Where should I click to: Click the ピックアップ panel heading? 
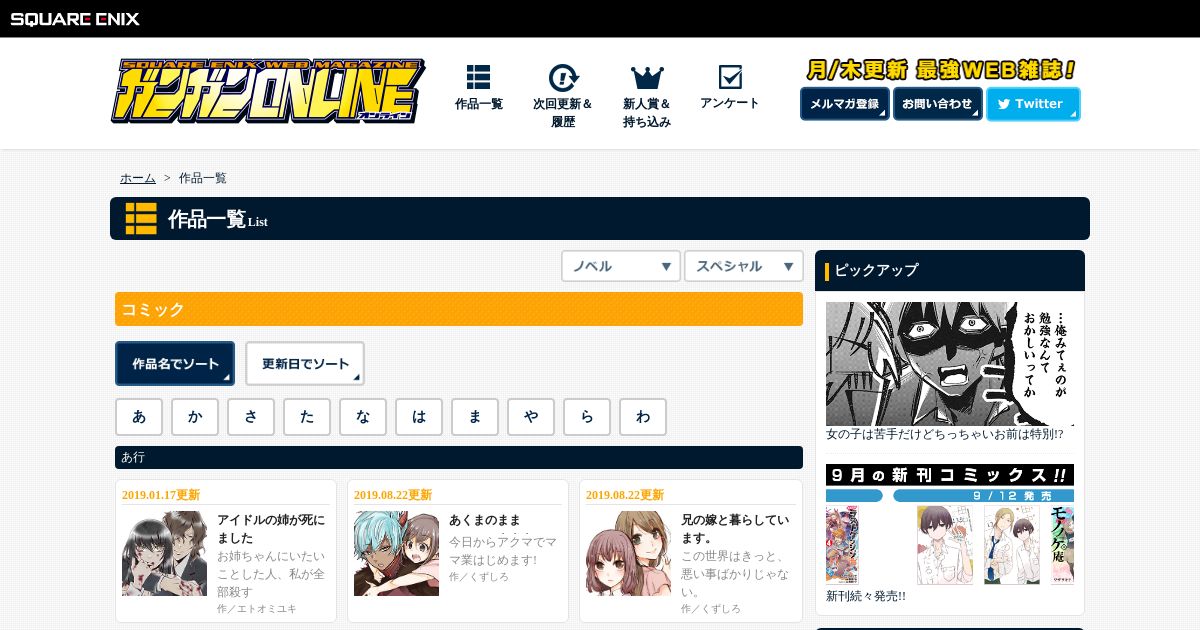(950, 270)
